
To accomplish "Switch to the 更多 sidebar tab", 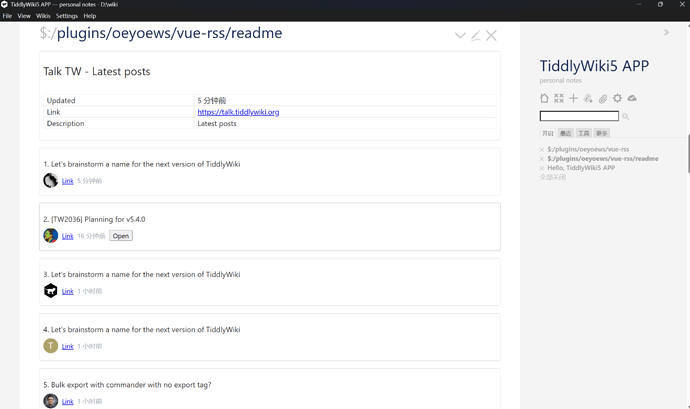I will tap(602, 133).
